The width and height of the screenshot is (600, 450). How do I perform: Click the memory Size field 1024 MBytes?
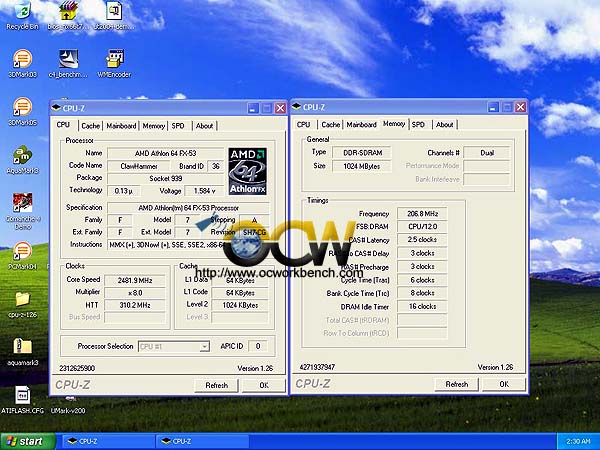tap(362, 166)
